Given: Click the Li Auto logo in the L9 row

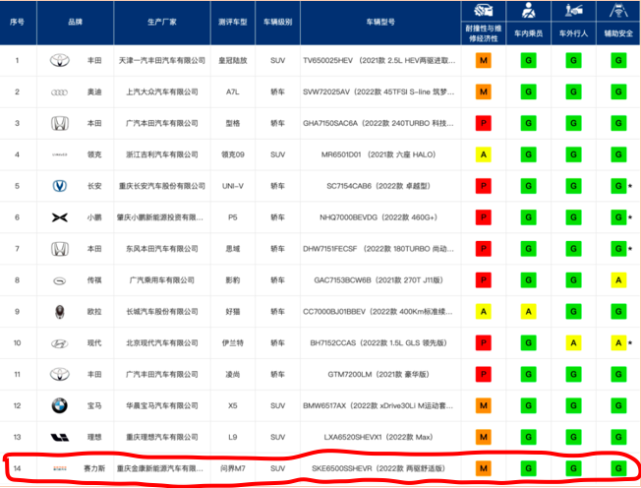Looking at the screenshot, I should [60, 438].
